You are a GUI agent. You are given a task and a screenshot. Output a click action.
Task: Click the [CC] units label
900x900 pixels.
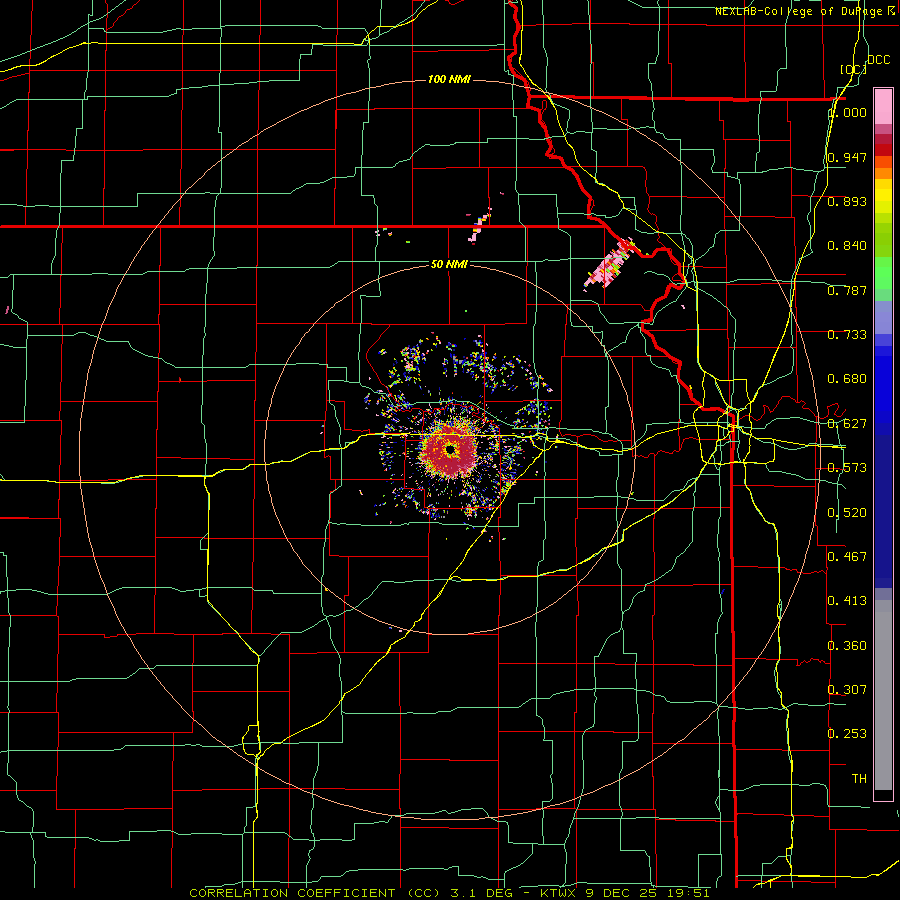coord(853,69)
